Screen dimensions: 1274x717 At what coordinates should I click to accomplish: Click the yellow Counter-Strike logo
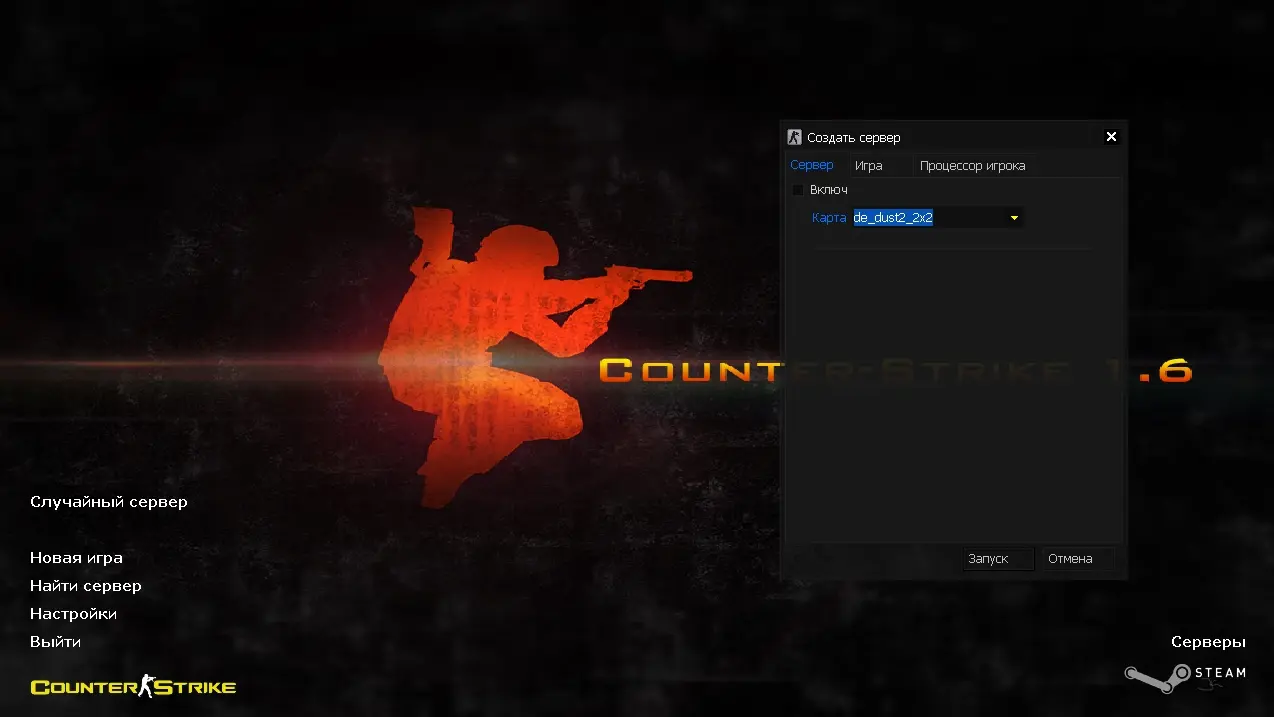click(133, 686)
